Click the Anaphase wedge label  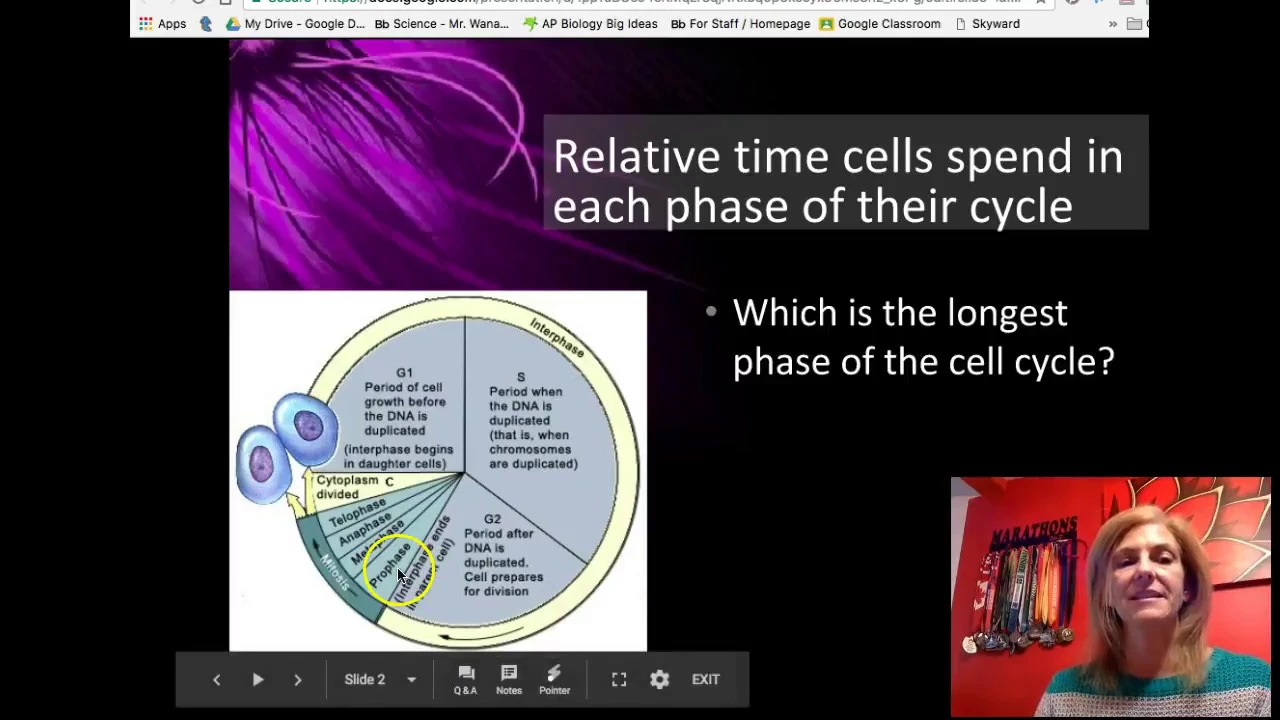364,530
